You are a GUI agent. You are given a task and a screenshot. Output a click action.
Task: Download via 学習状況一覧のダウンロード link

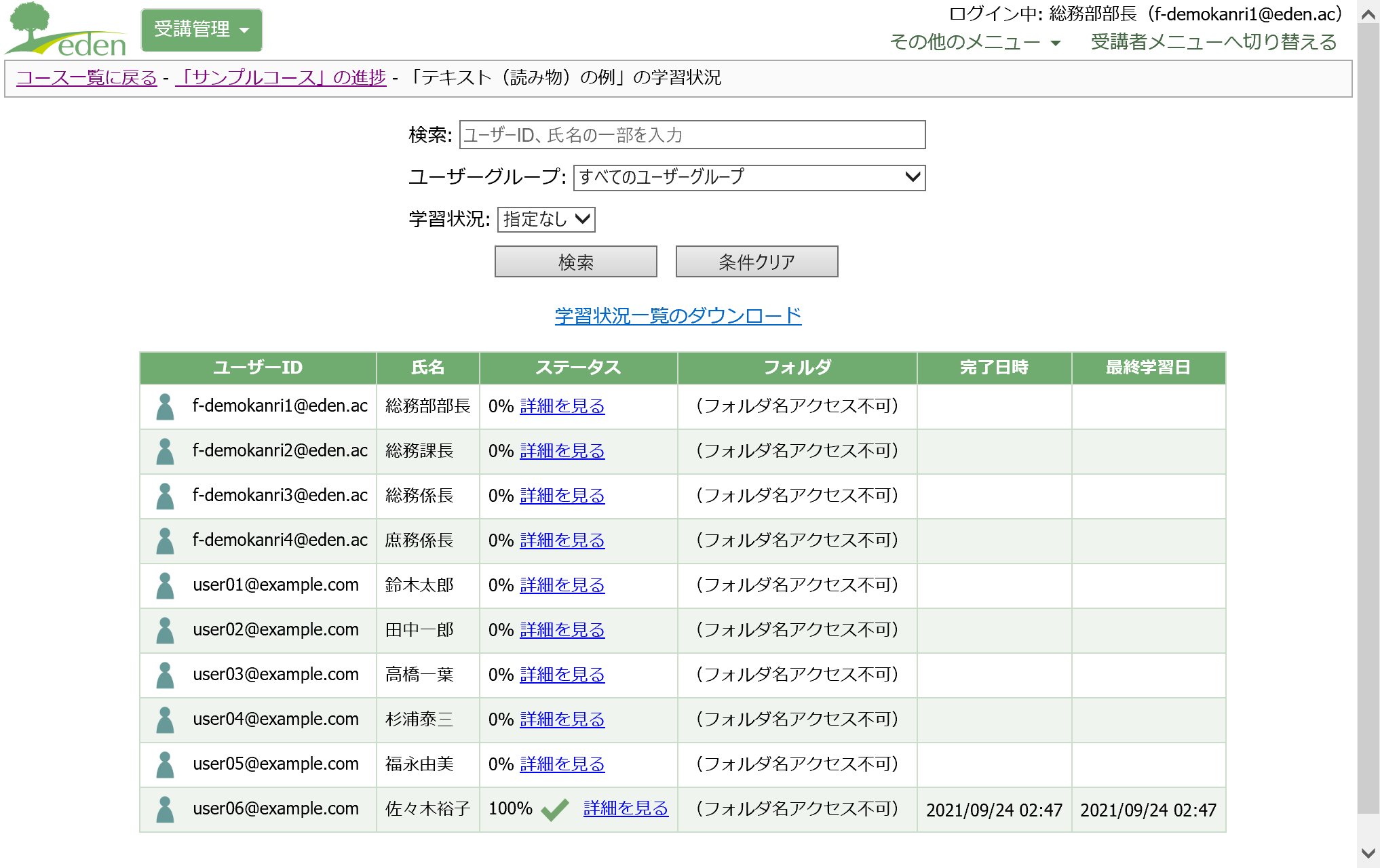(678, 316)
